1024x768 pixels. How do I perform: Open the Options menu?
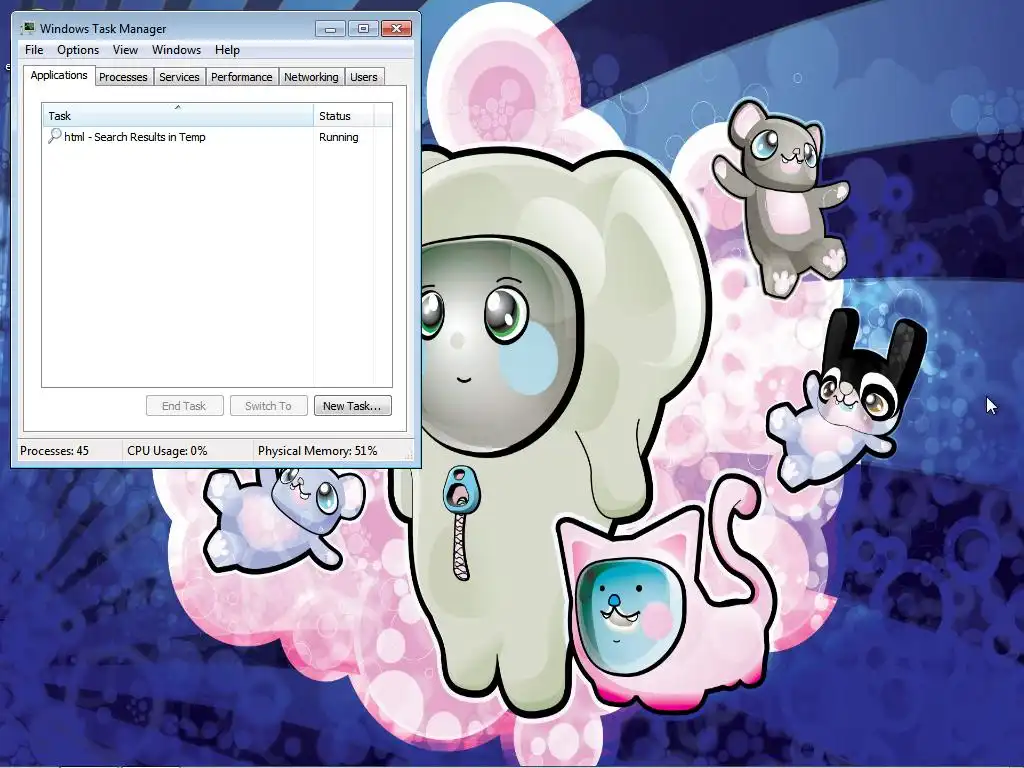click(x=78, y=50)
